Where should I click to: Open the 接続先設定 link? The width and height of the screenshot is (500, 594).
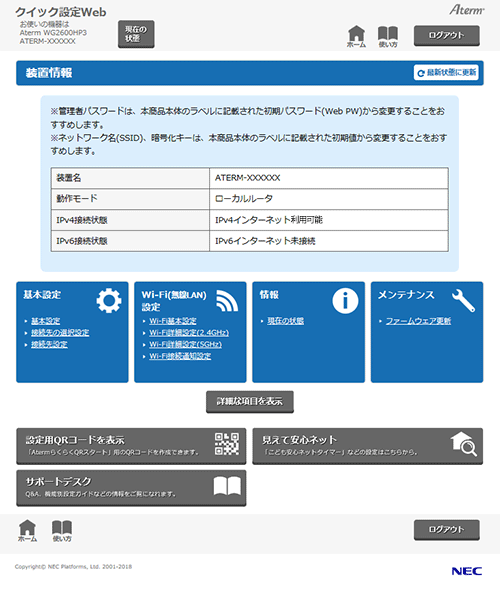(49, 344)
